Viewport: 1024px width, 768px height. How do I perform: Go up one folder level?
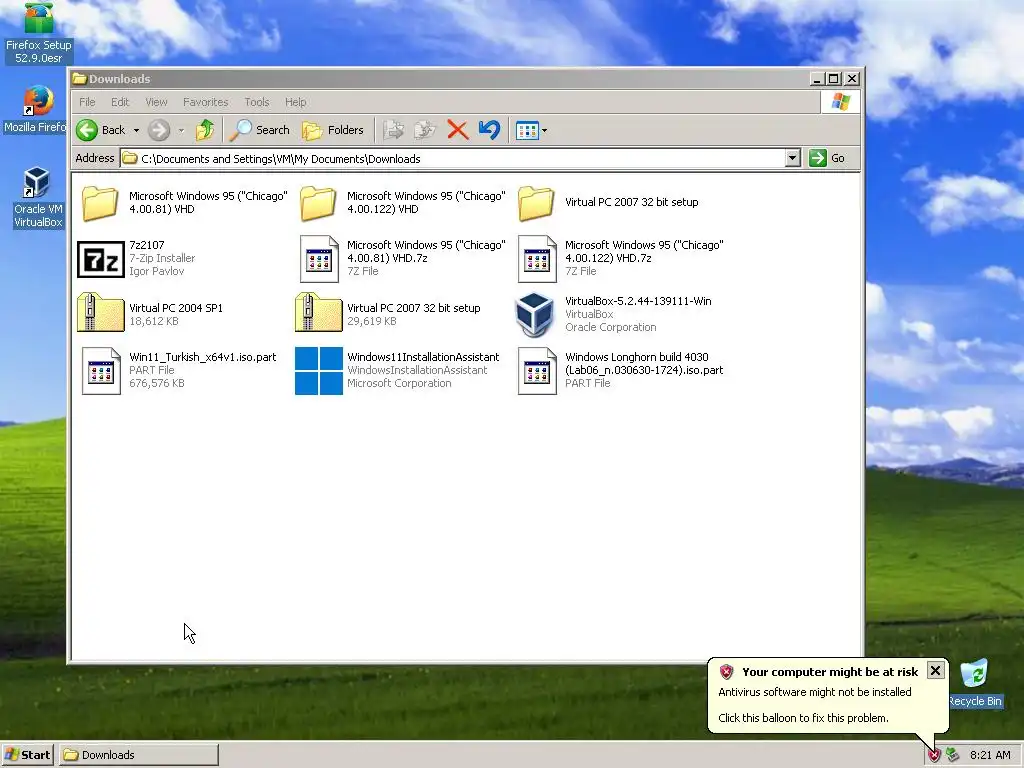[x=205, y=130]
